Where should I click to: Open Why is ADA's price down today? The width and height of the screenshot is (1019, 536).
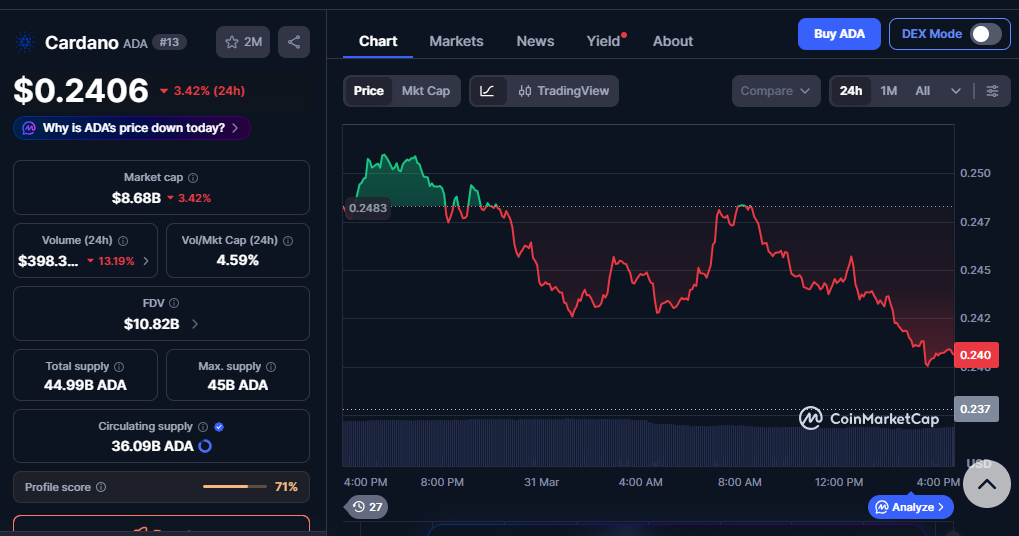(x=132, y=128)
